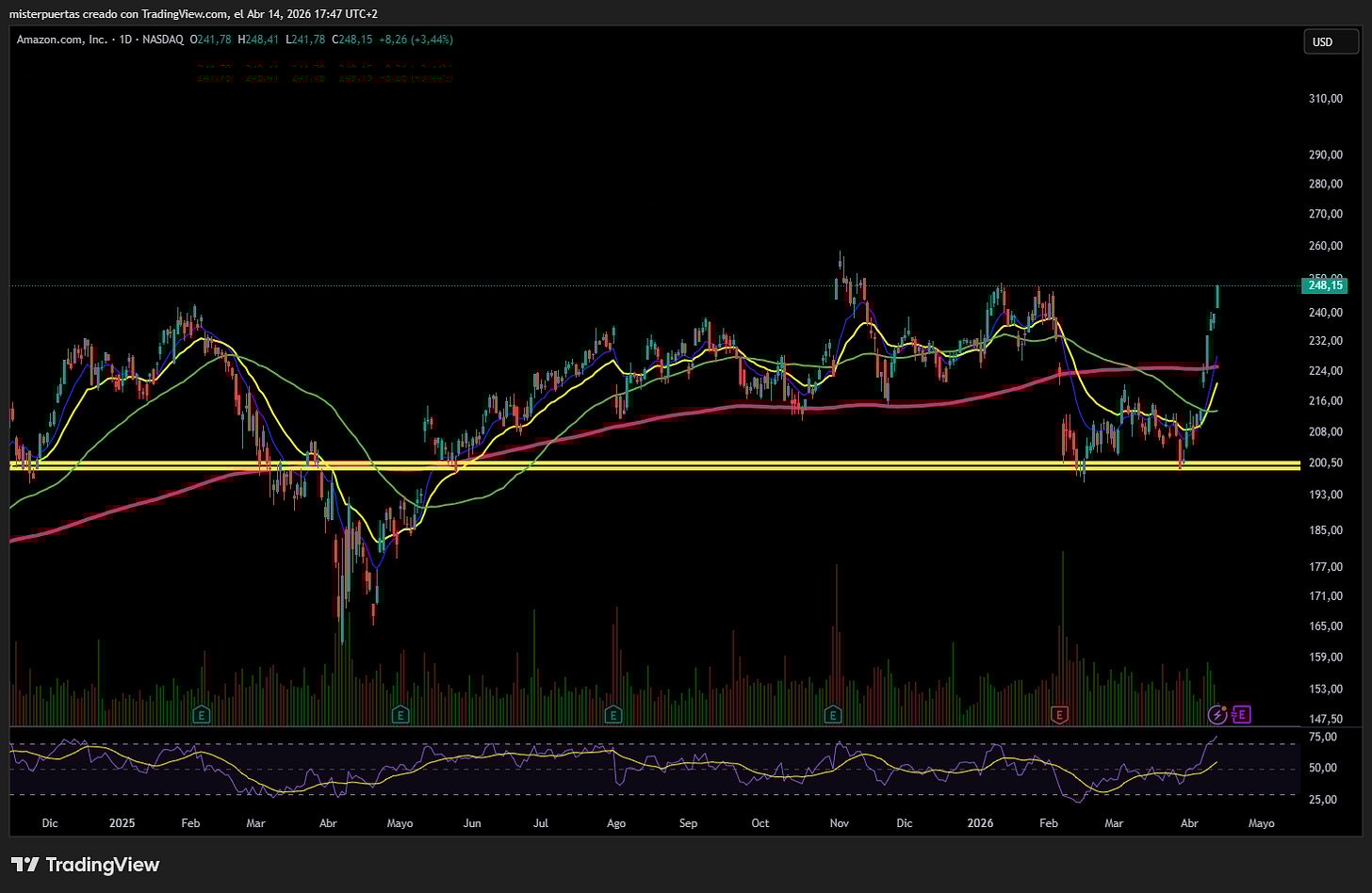This screenshot has width=1372, height=893.
Task: Open the red earnings marker near Feb 2026
Action: tap(1059, 715)
